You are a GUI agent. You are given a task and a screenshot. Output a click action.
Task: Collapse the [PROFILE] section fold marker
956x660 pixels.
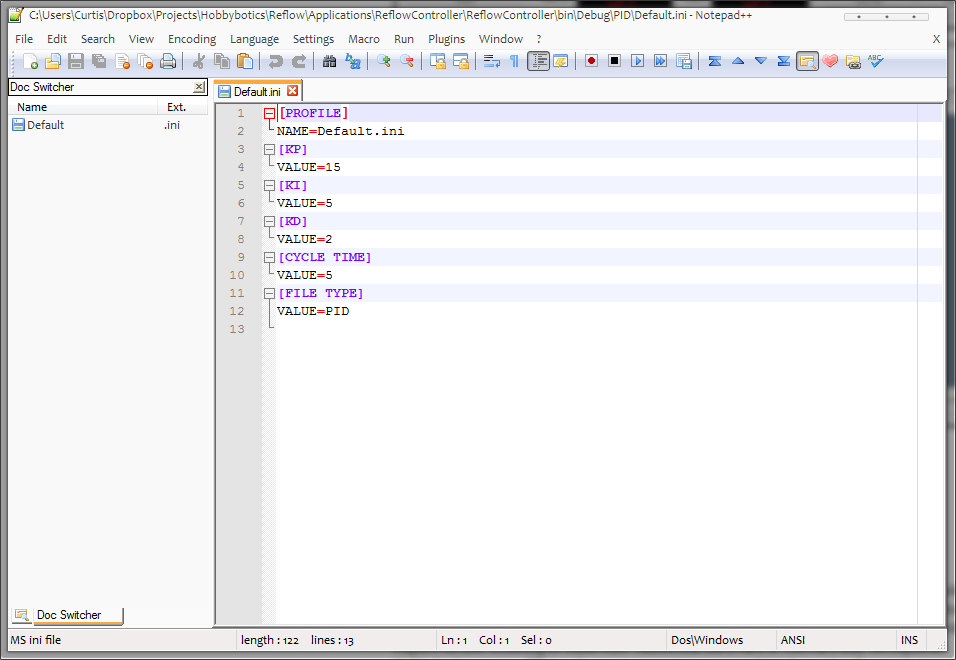(x=269, y=114)
